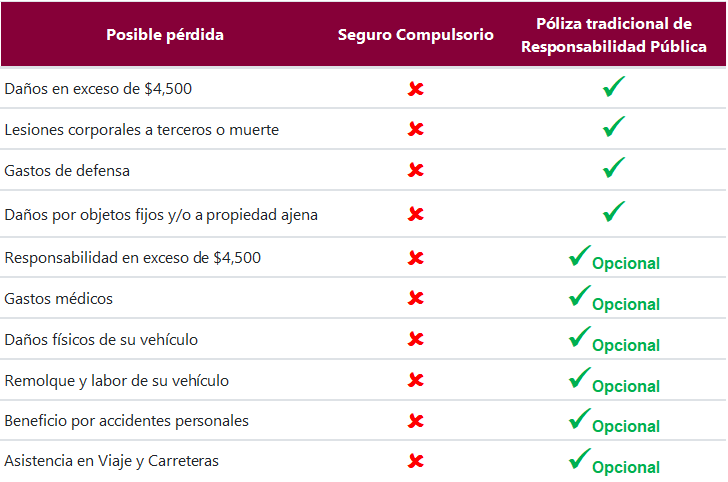728x482 pixels.
Task: Click red X in Gastos médicos row
Action: (x=416, y=298)
